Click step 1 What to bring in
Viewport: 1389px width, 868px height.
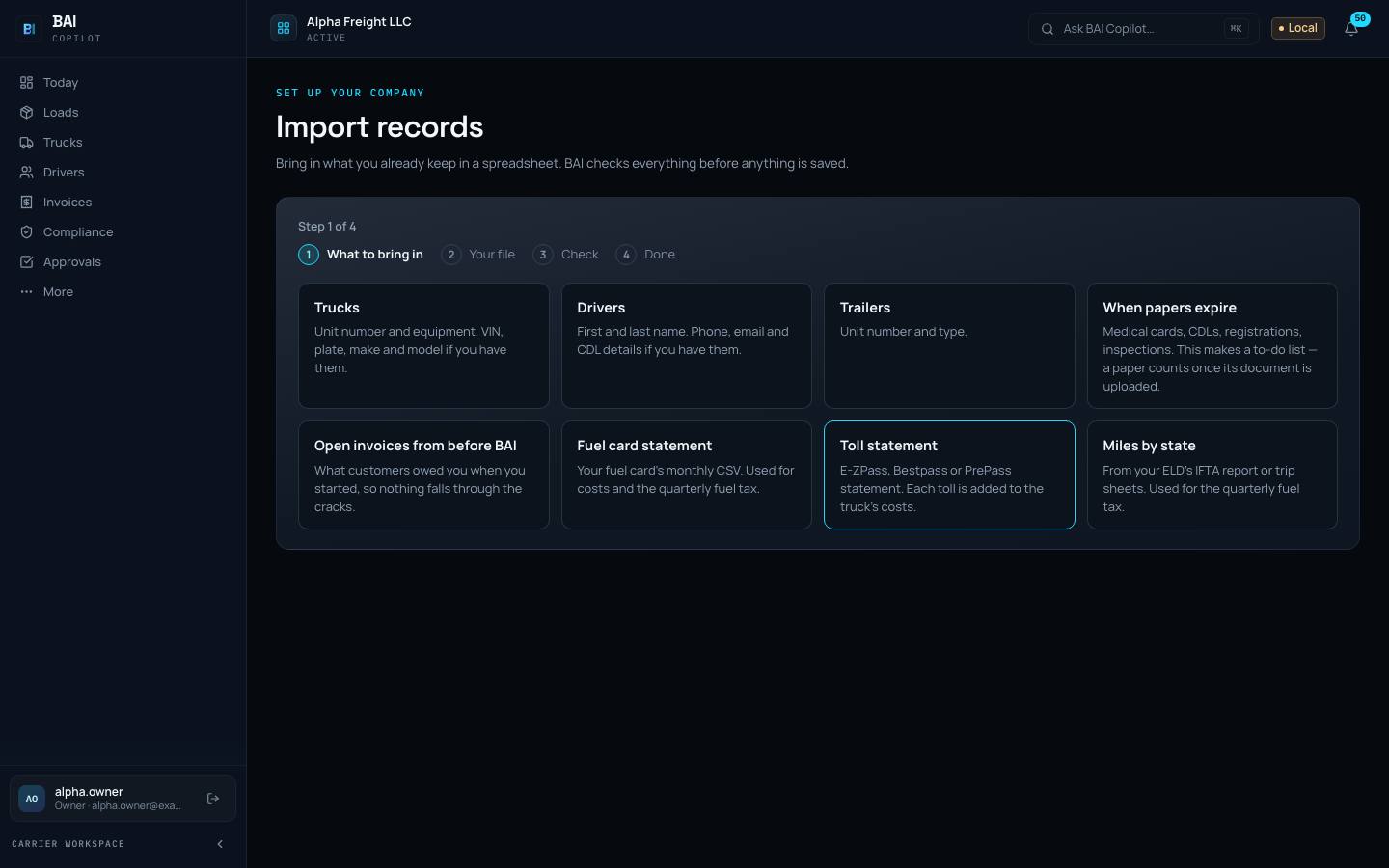click(x=361, y=255)
